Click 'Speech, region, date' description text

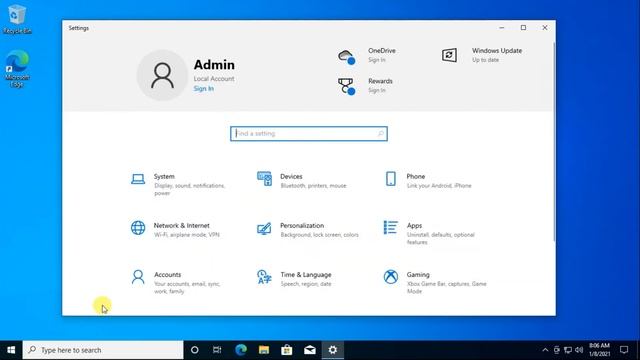point(306,284)
